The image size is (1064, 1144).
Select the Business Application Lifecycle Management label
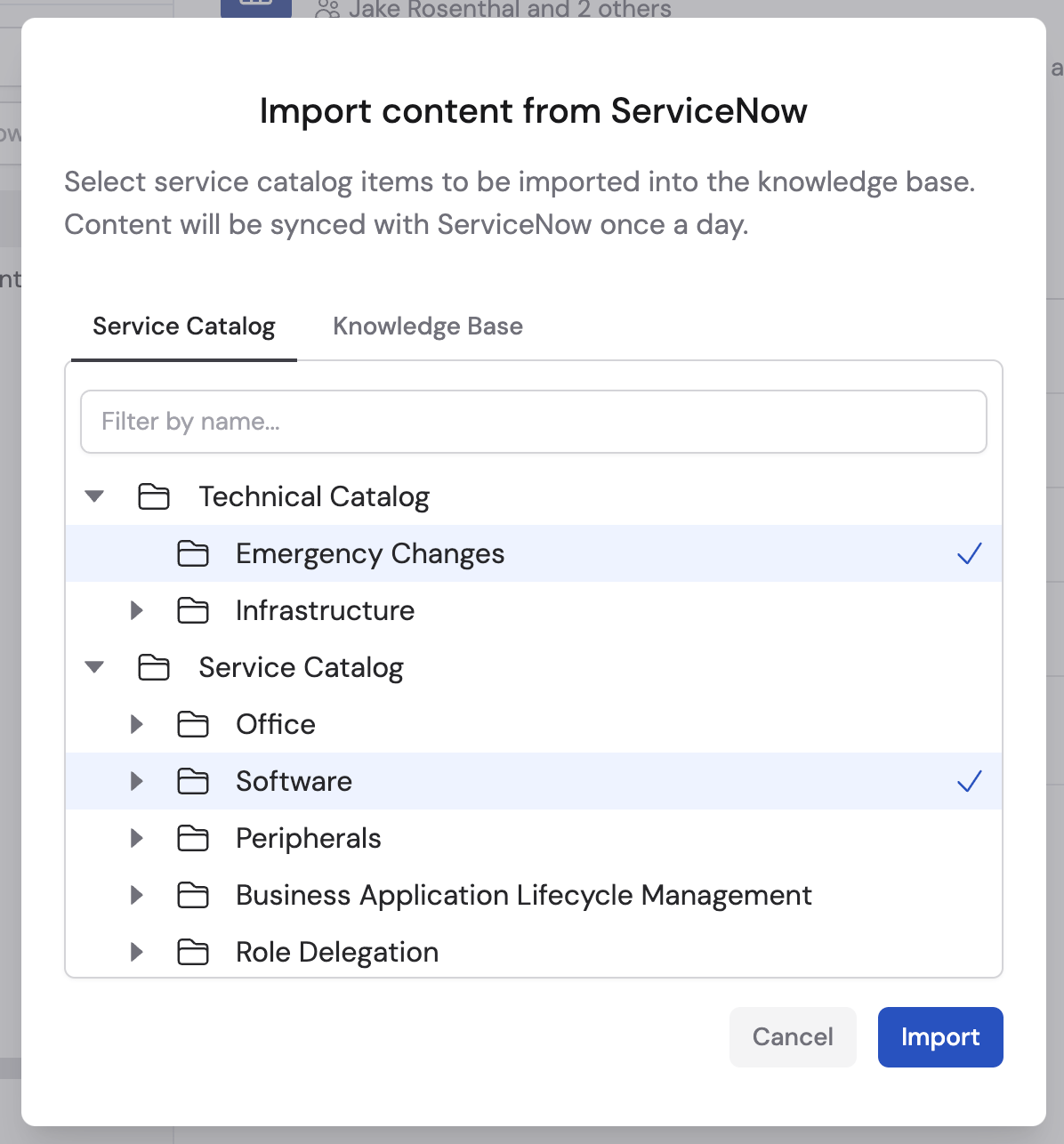[x=524, y=896]
